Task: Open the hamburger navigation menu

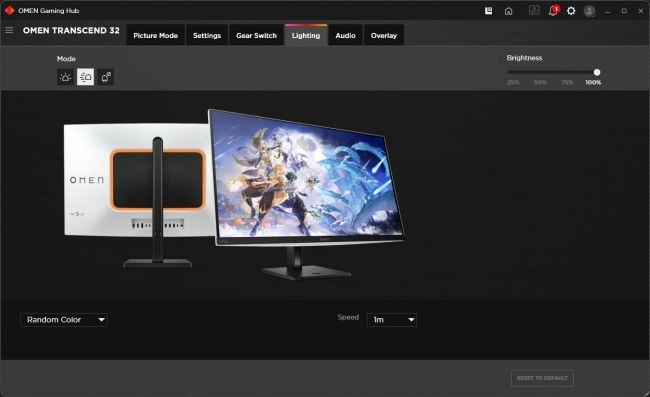Action: click(9, 30)
